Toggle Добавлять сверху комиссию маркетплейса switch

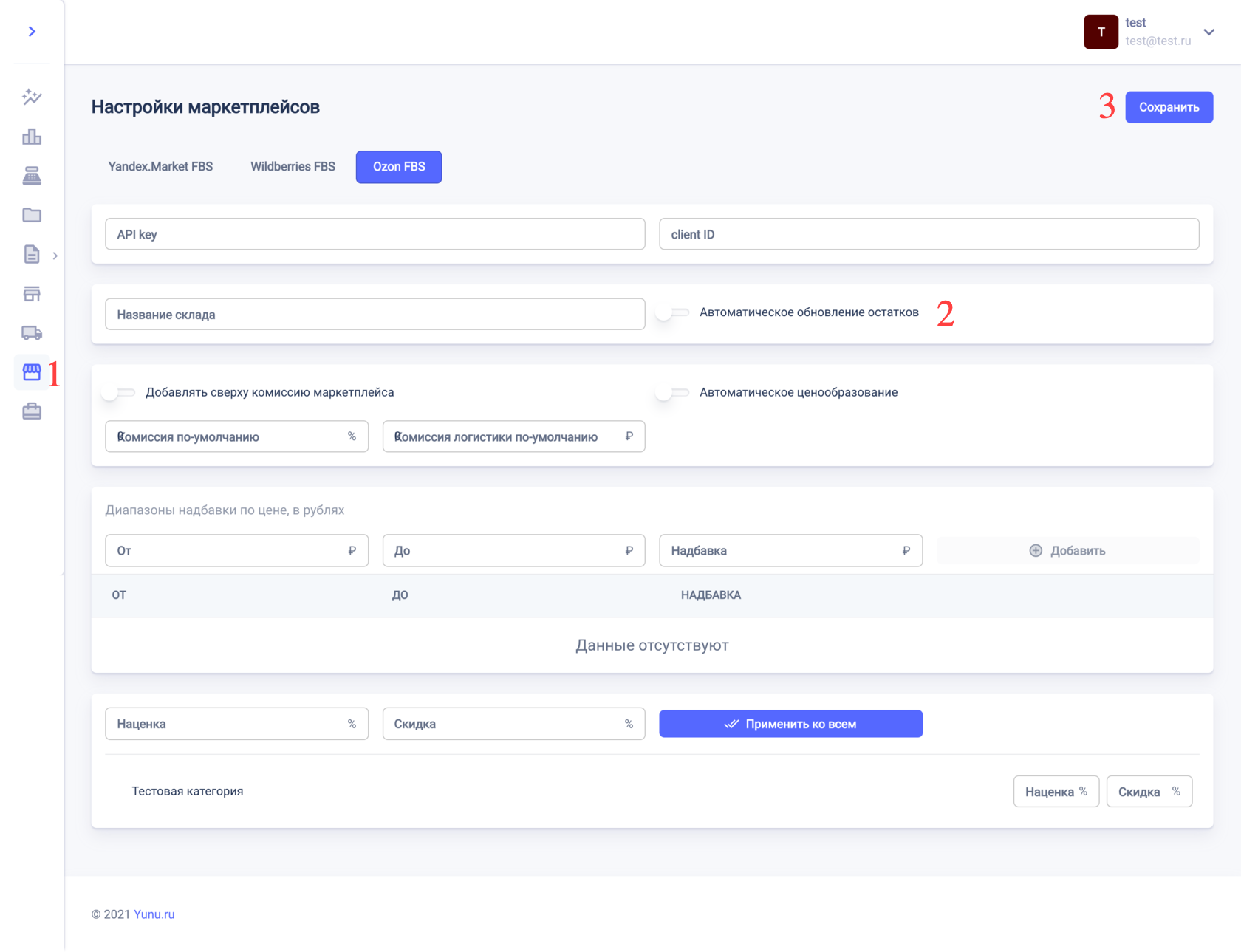[118, 392]
